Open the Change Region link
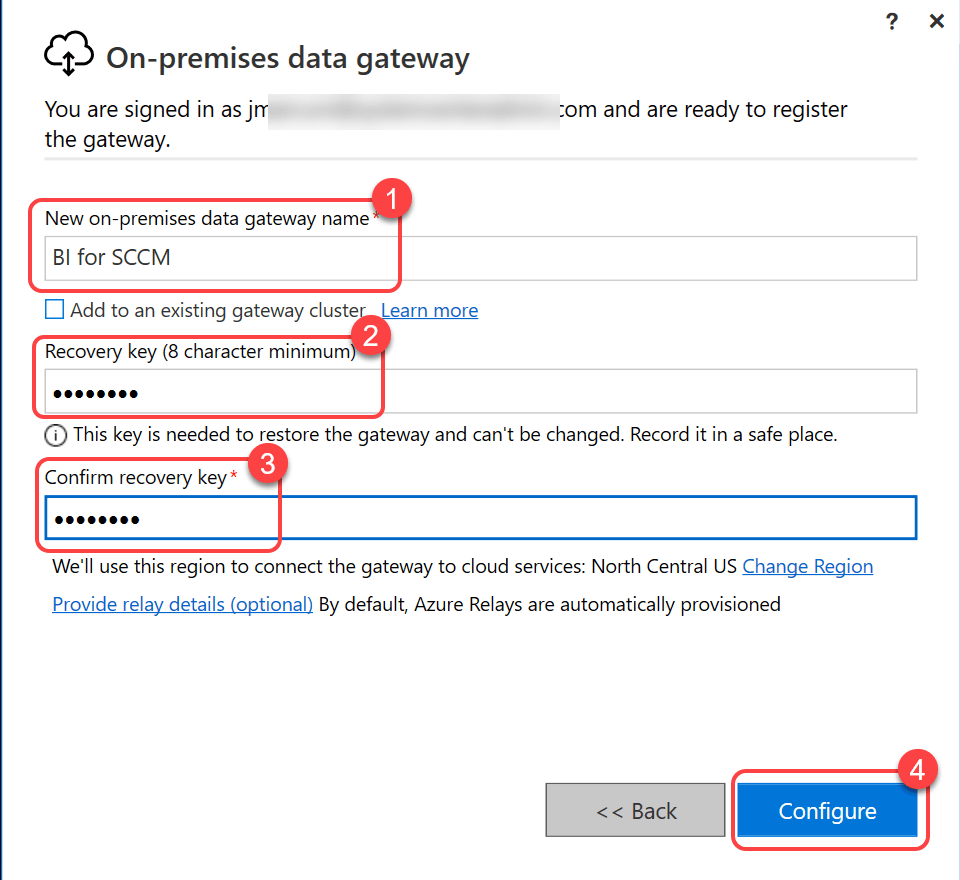960x880 pixels. pos(807,566)
